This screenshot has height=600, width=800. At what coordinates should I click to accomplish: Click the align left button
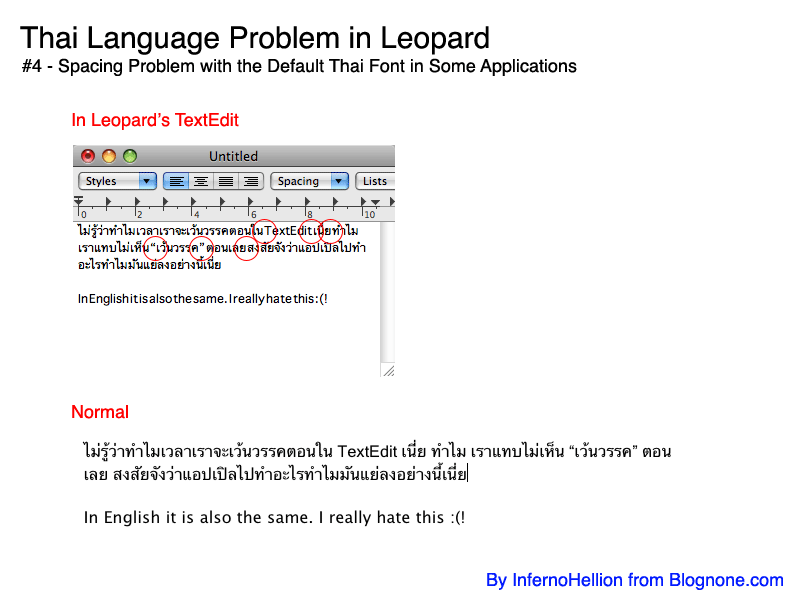point(176,181)
